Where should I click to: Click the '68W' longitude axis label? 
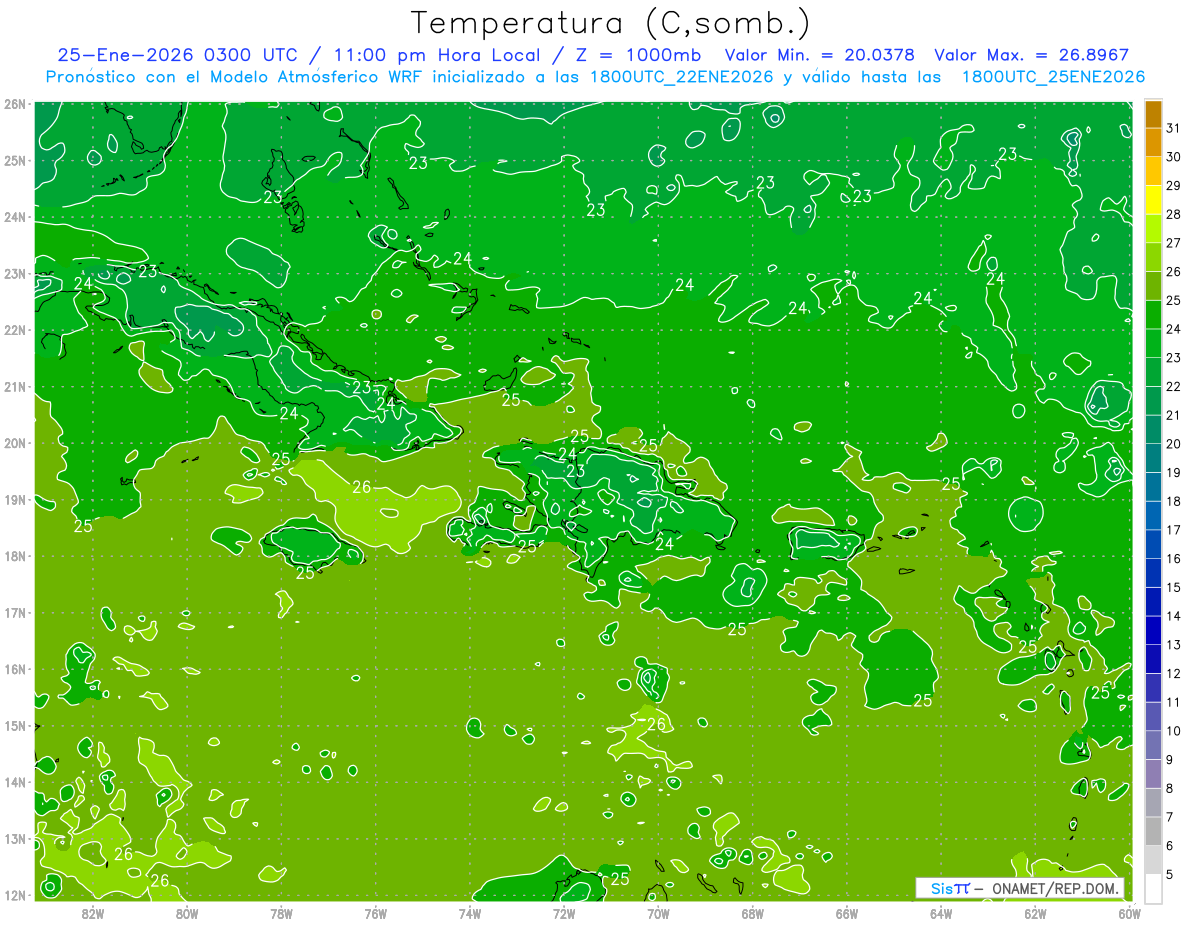(752, 913)
